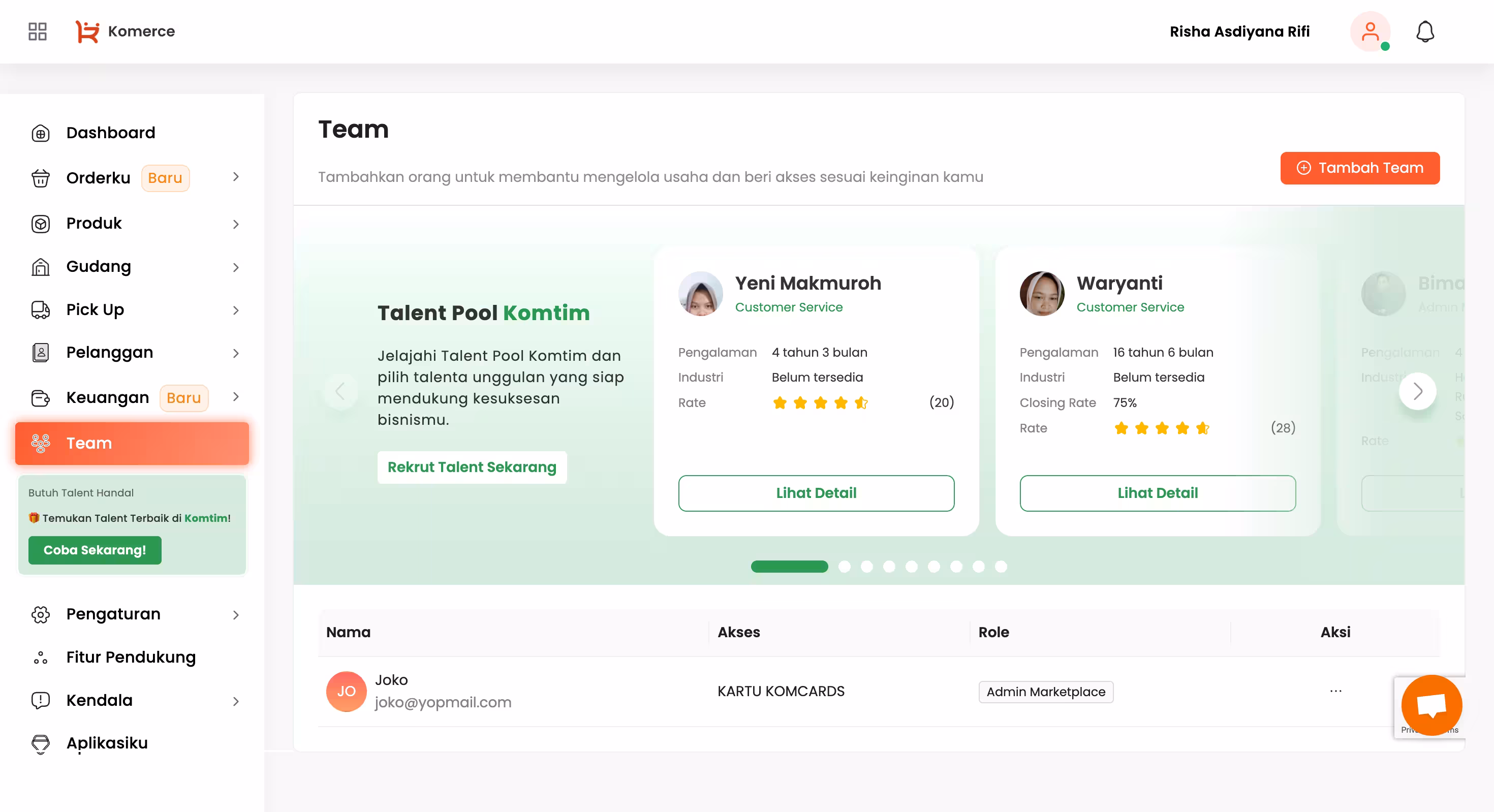Click the Tambah Team button
The image size is (1494, 812).
pyautogui.click(x=1359, y=168)
